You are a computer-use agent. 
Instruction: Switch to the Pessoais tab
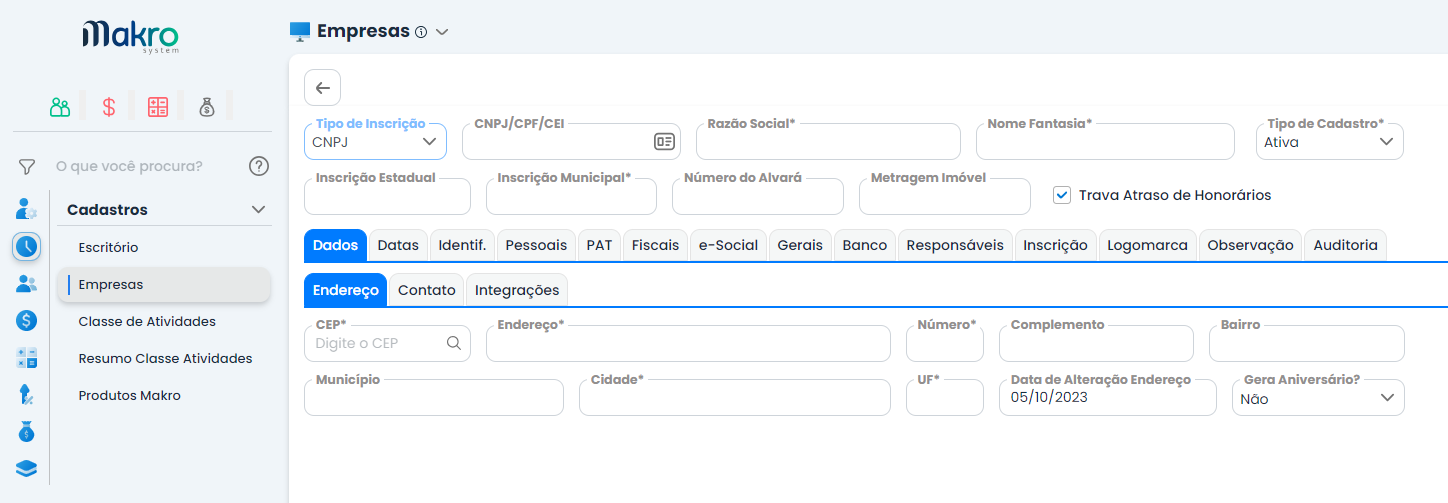point(536,245)
